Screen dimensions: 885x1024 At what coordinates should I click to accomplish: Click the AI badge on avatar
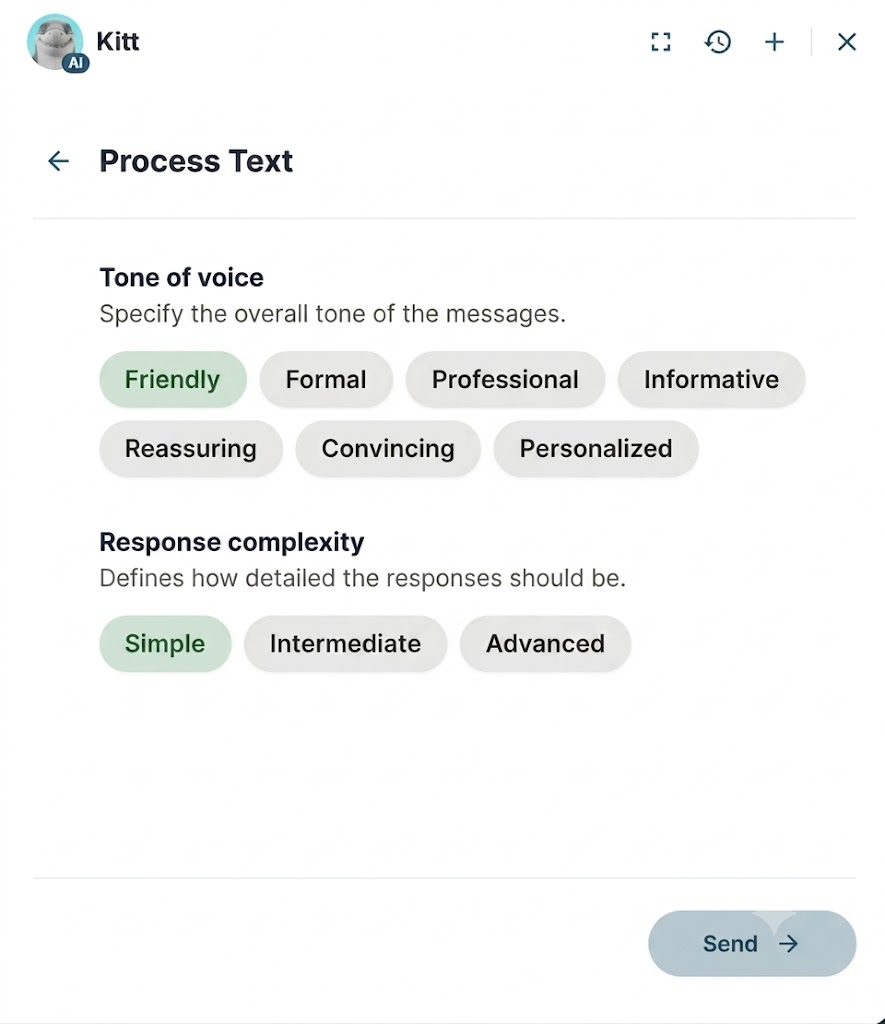click(x=76, y=63)
